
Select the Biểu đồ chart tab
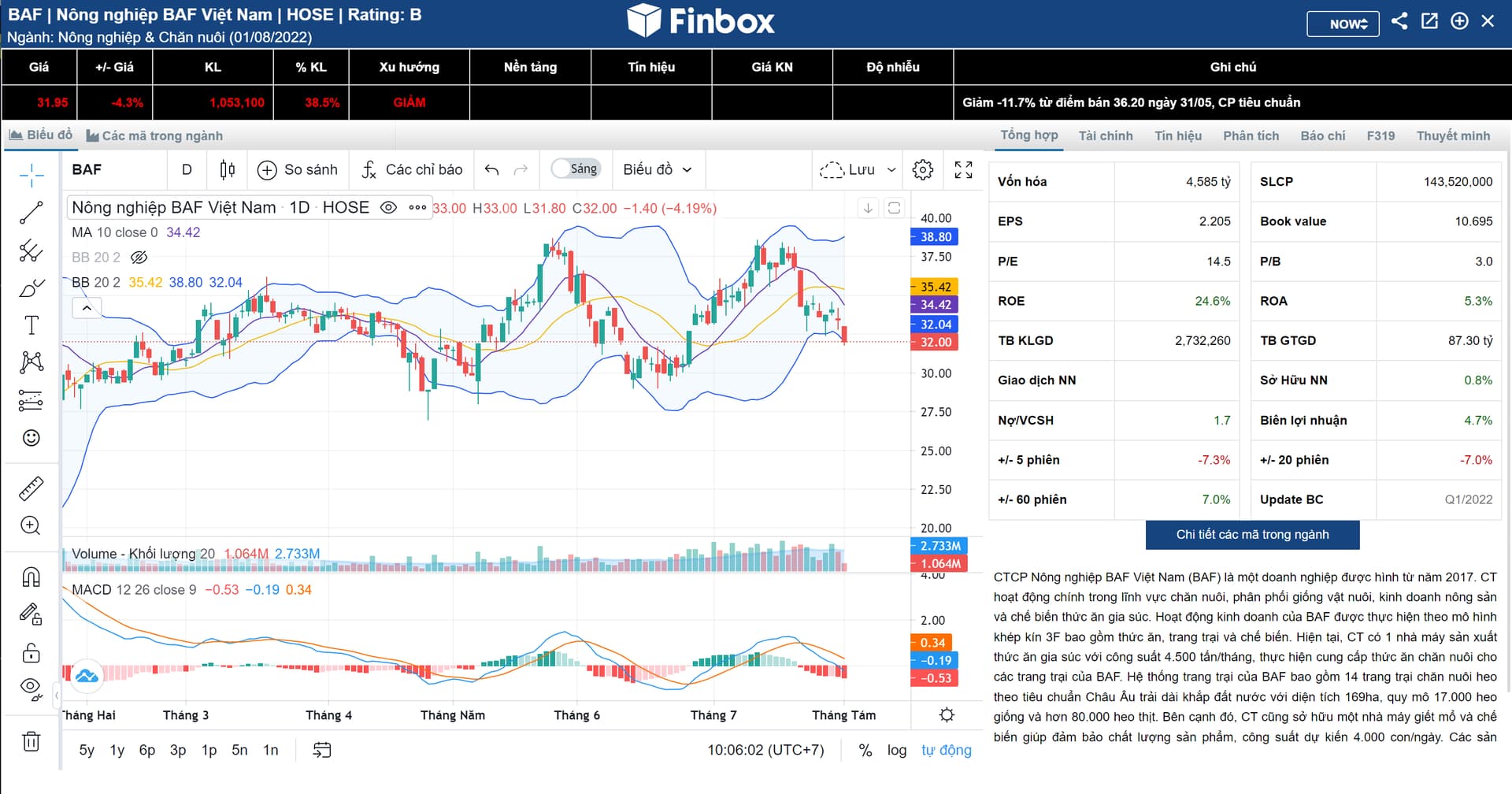pos(41,135)
